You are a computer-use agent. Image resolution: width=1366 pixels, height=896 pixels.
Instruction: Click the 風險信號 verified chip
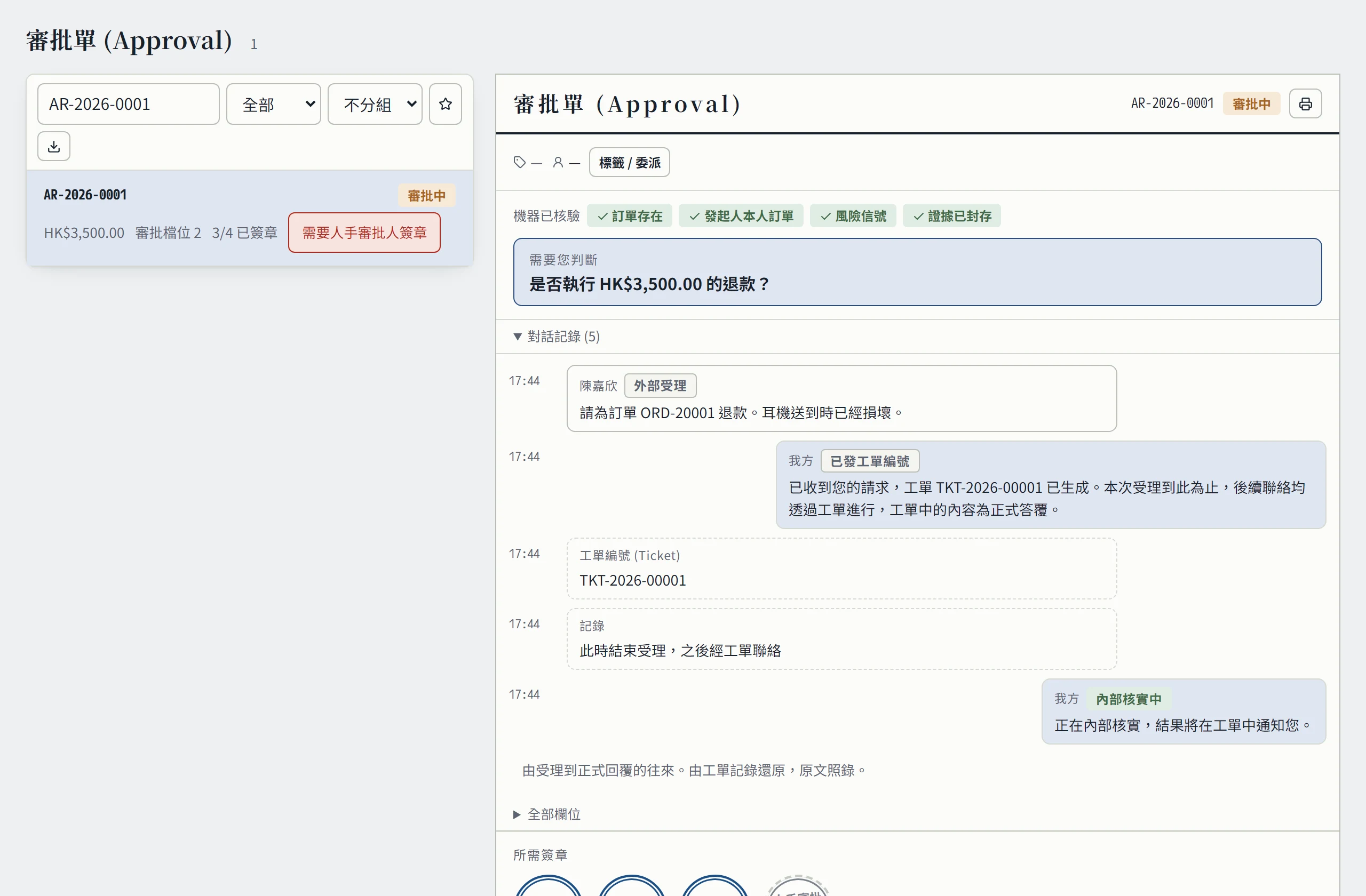(853, 215)
